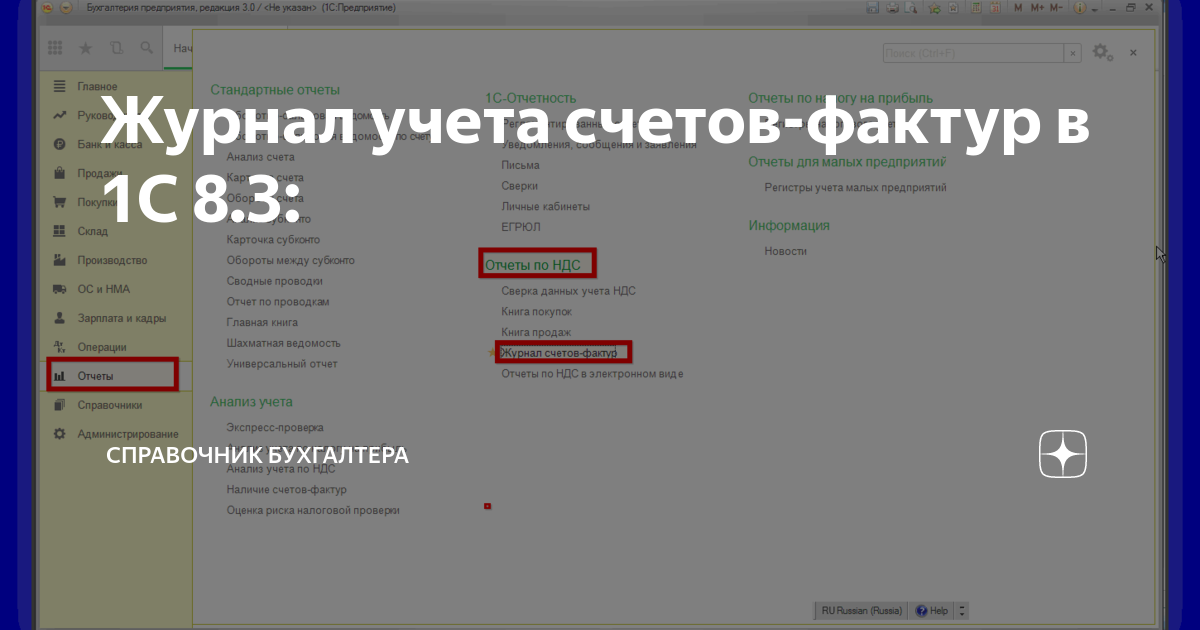Click Add to favorites star-arrow icon
Viewport: 1200px width, 630px height.
(935, 7)
